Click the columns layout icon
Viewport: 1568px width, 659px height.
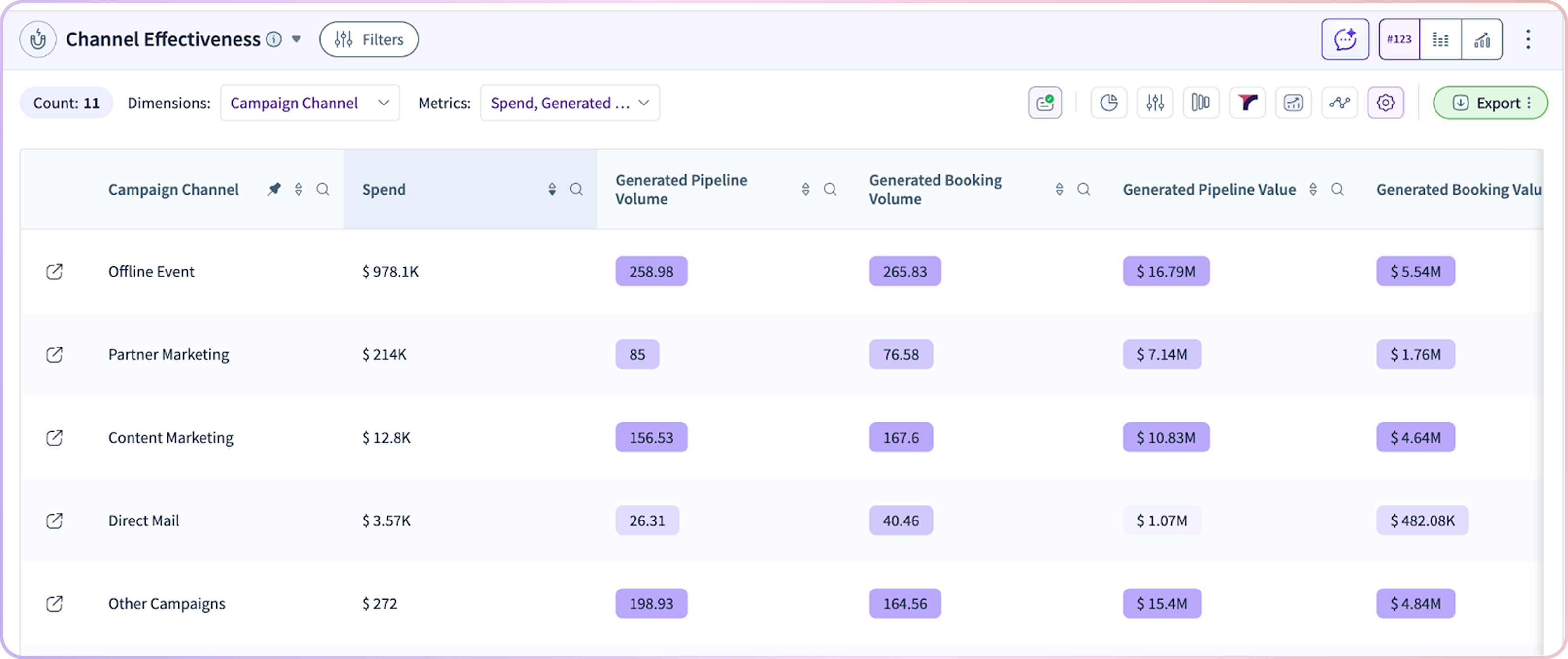(x=1201, y=103)
